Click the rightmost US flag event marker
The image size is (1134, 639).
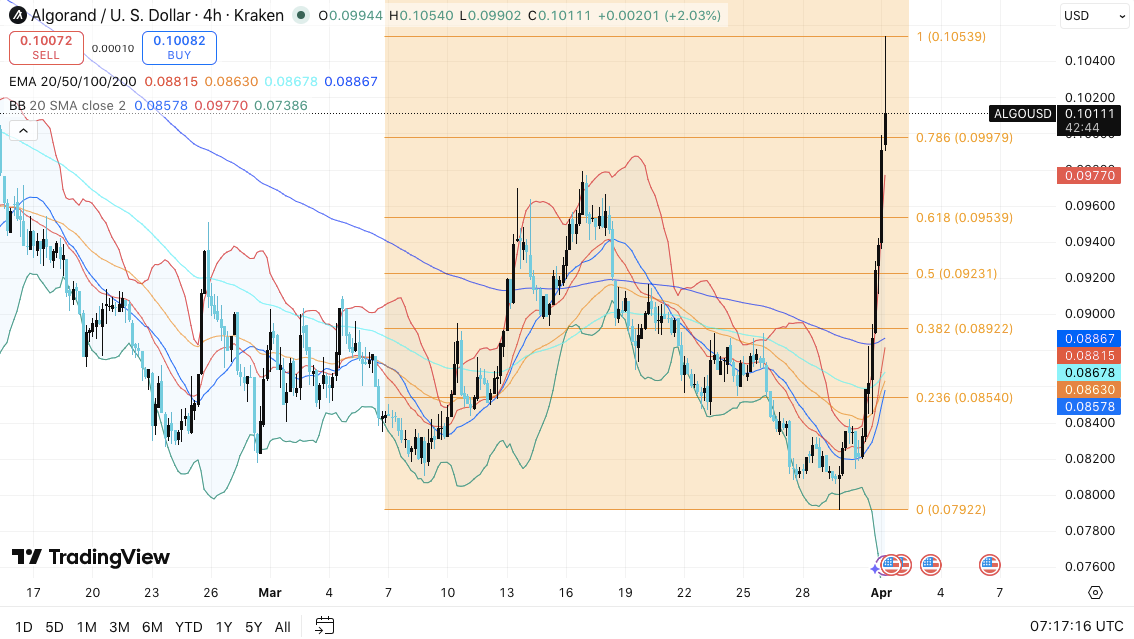coord(990,565)
